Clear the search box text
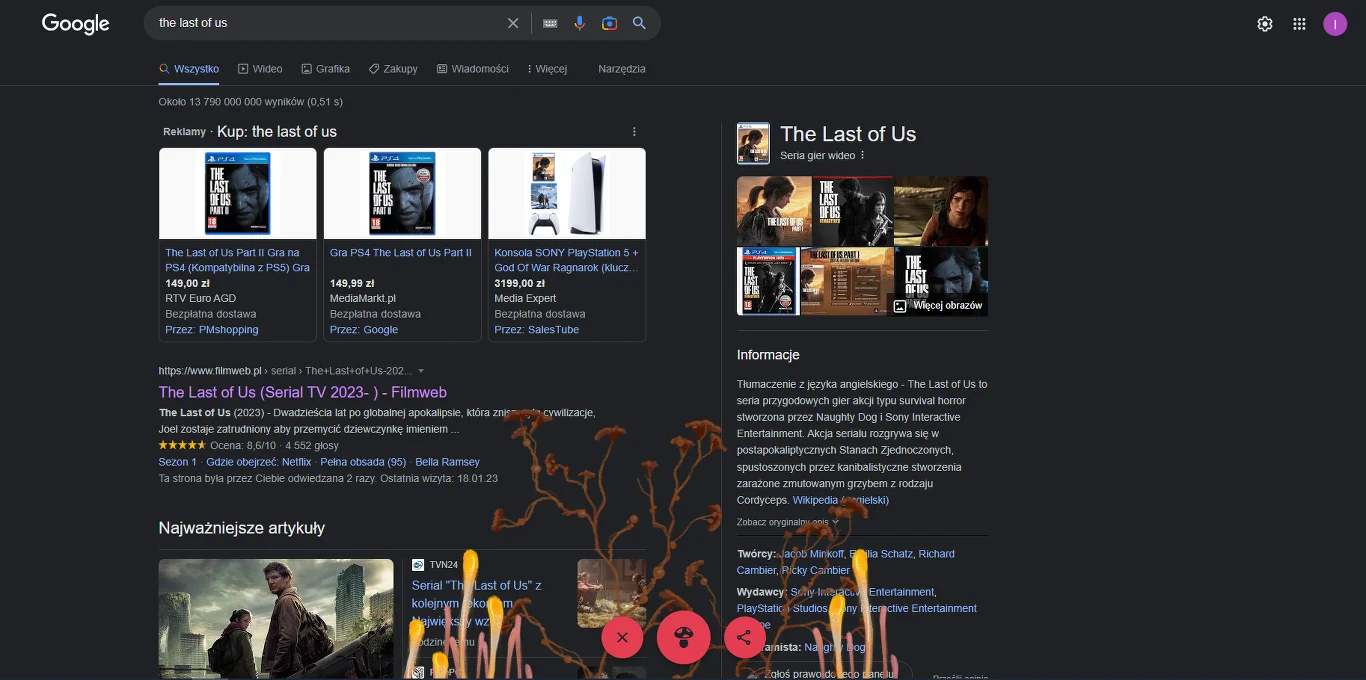 pos(513,23)
